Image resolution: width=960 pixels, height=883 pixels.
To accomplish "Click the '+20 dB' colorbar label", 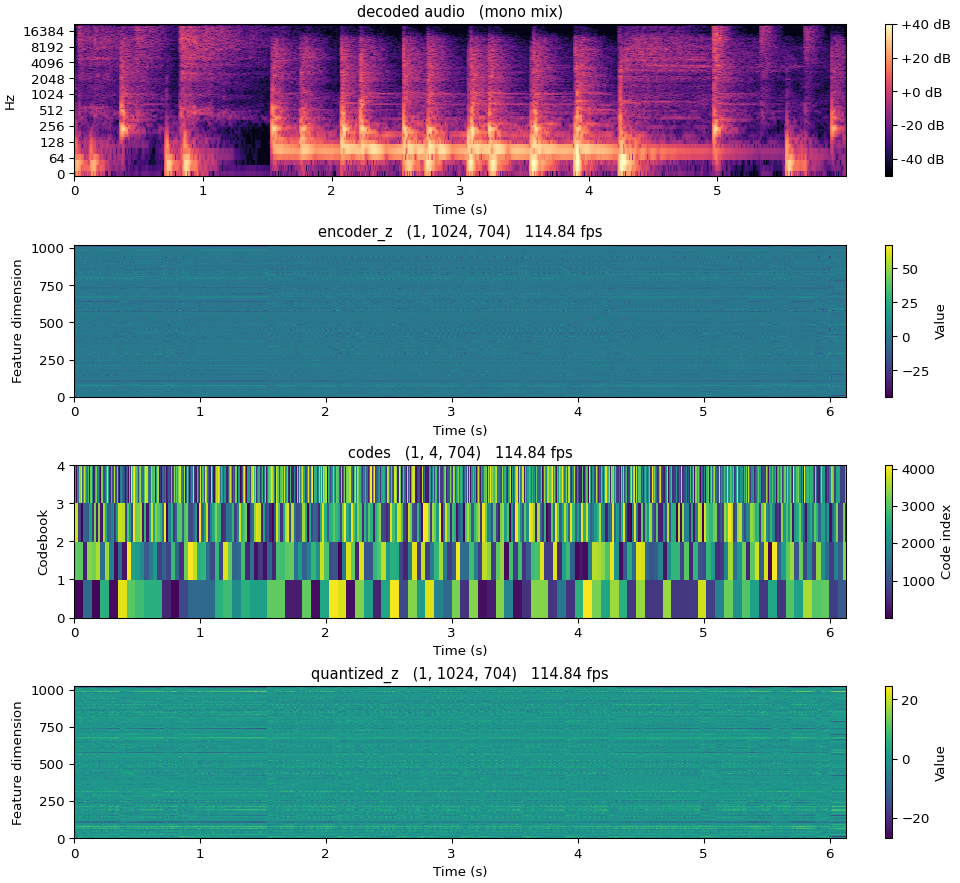I will [x=926, y=59].
